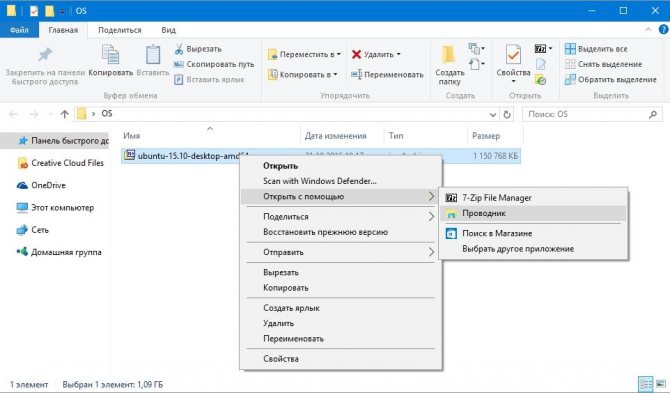Viewport: 670px width, 393px height.
Task: Click Rename in the ribbon
Action: (x=387, y=74)
